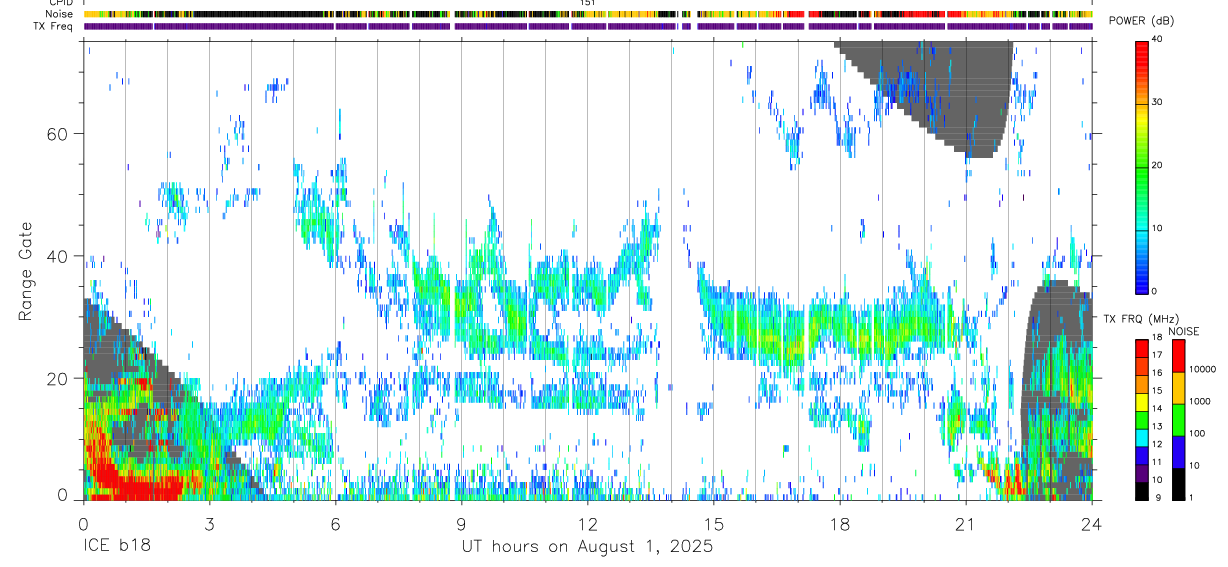Click the purple TX Freq strip above the plot

(x=587, y=25)
